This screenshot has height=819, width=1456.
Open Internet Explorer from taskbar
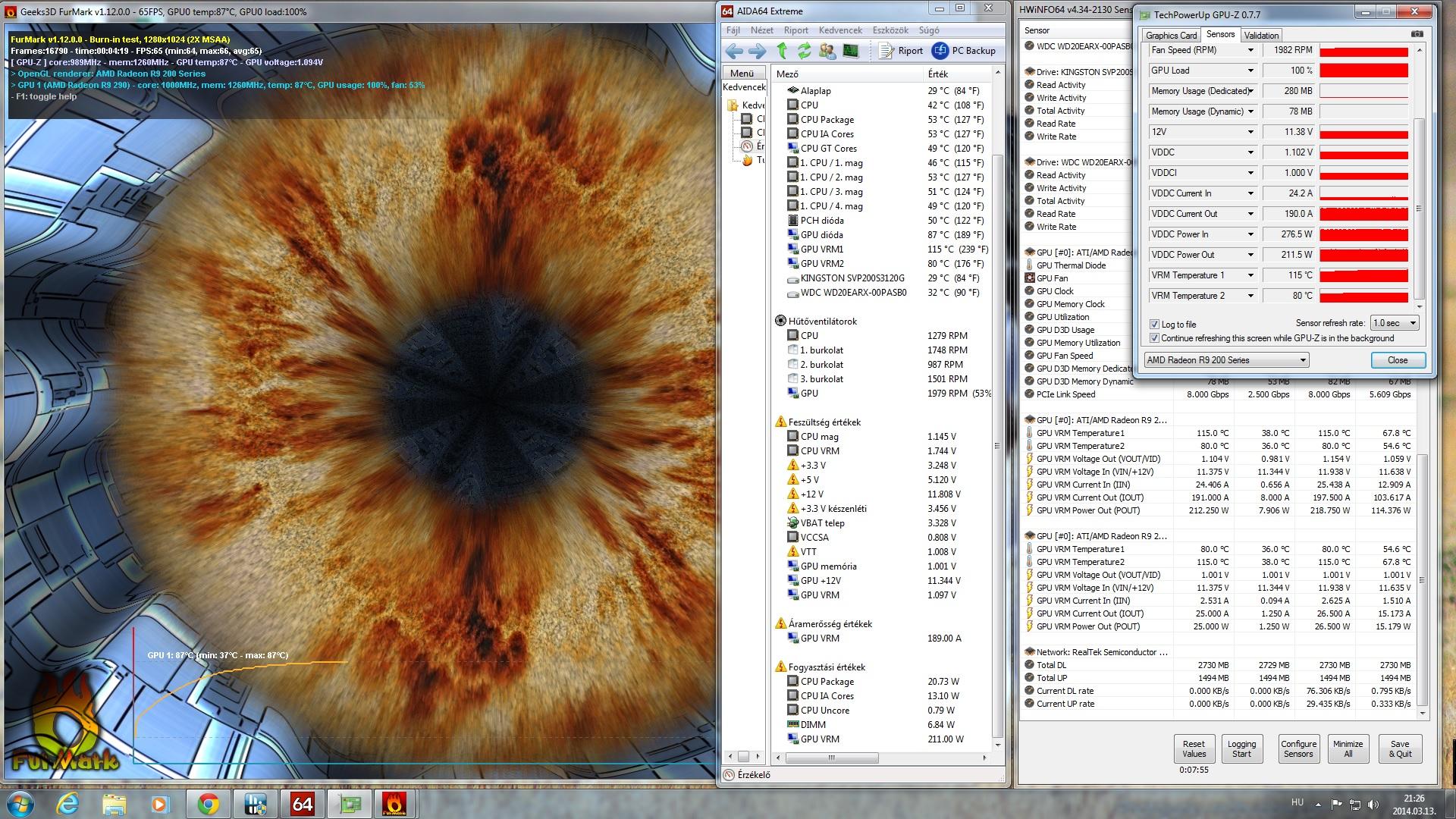(x=68, y=804)
